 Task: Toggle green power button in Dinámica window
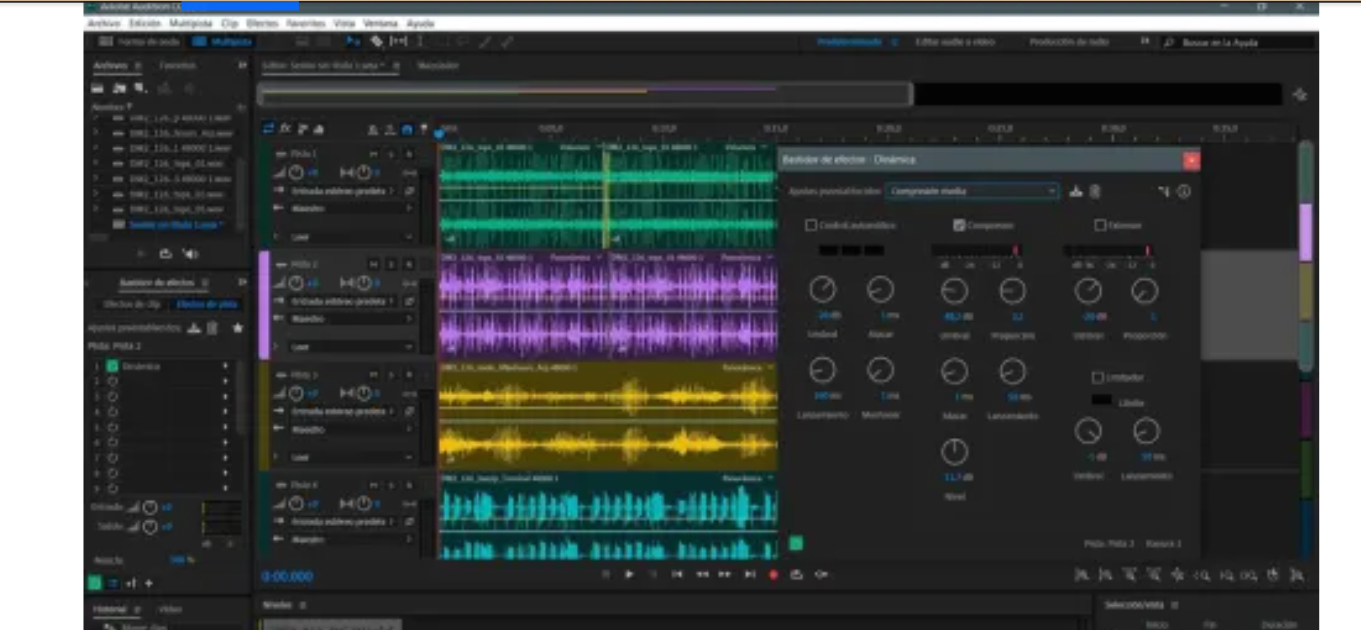(x=796, y=543)
